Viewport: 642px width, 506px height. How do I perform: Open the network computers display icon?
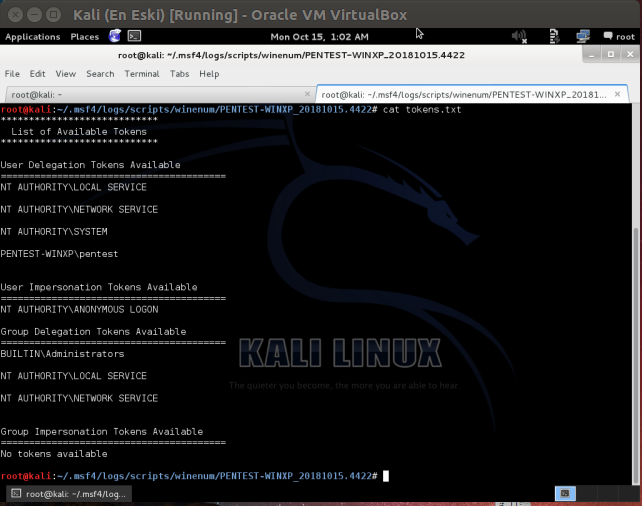[x=583, y=36]
